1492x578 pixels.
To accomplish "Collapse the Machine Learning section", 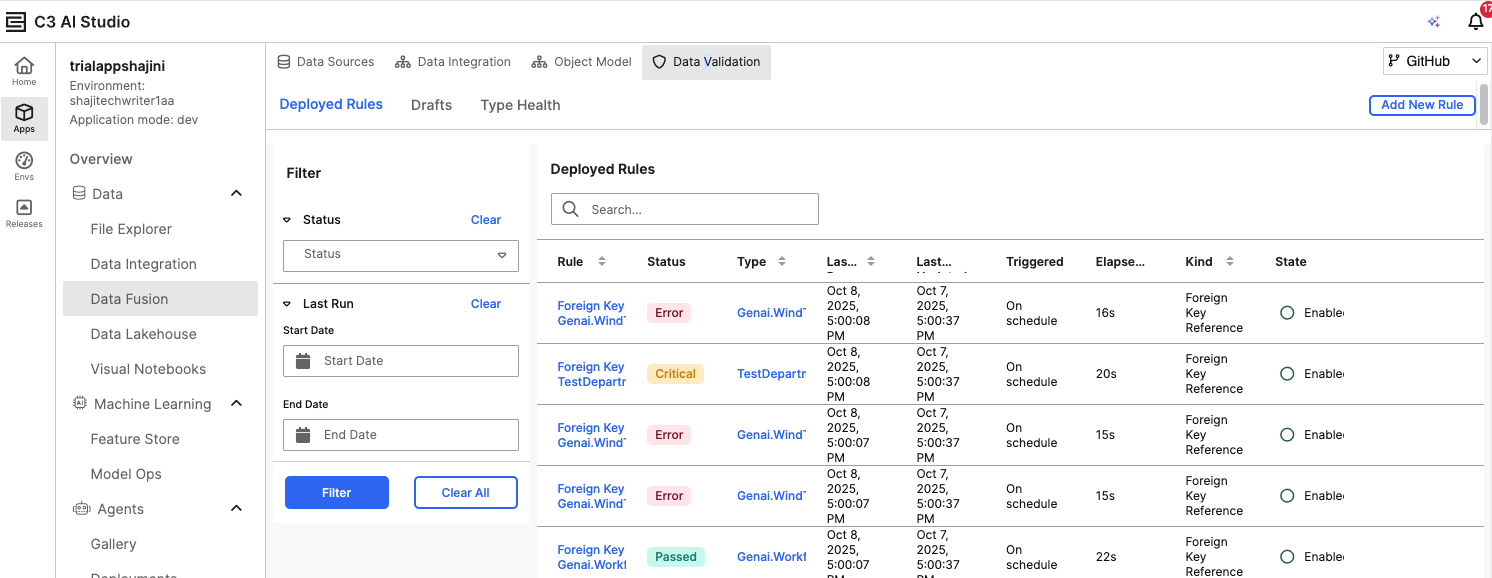I will point(236,404).
